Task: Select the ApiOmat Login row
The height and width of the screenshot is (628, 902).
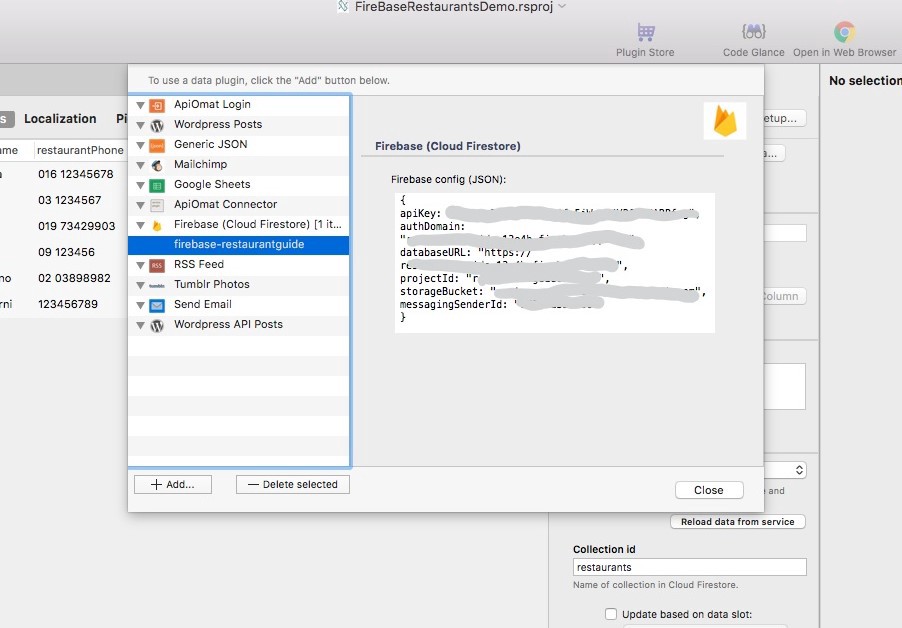Action: pyautogui.click(x=239, y=105)
